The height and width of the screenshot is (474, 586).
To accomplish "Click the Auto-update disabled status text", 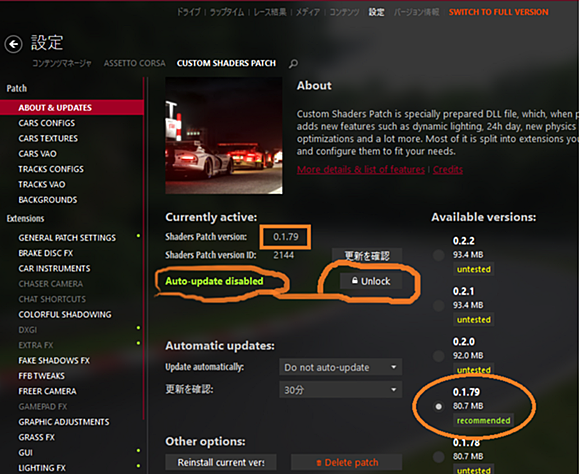I will pos(214,281).
